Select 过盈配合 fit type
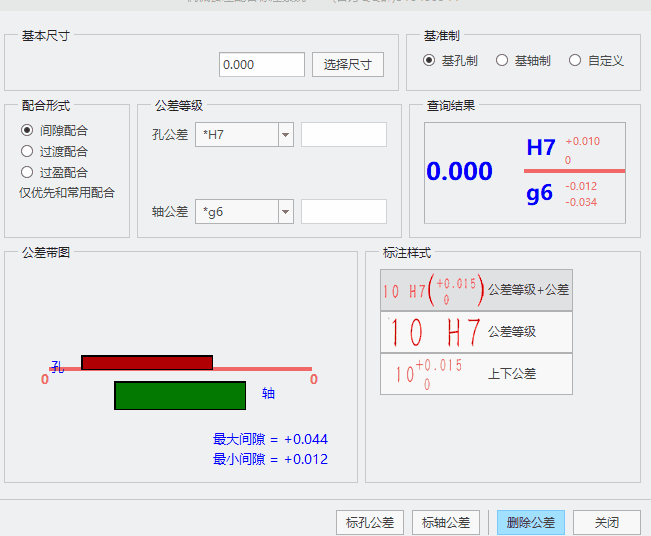The height and width of the screenshot is (536, 651). (x=27, y=172)
